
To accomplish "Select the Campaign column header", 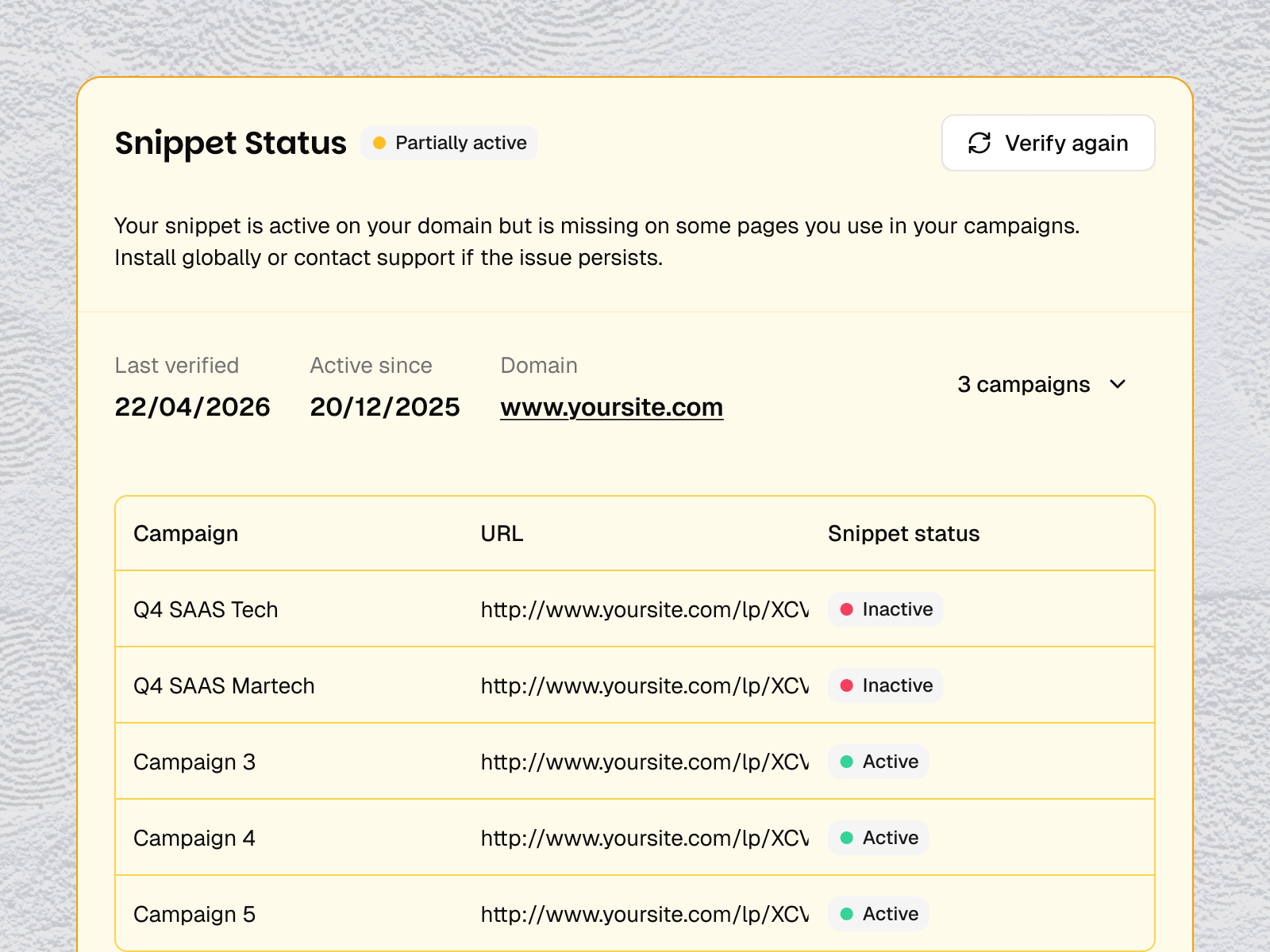I will tap(186, 534).
